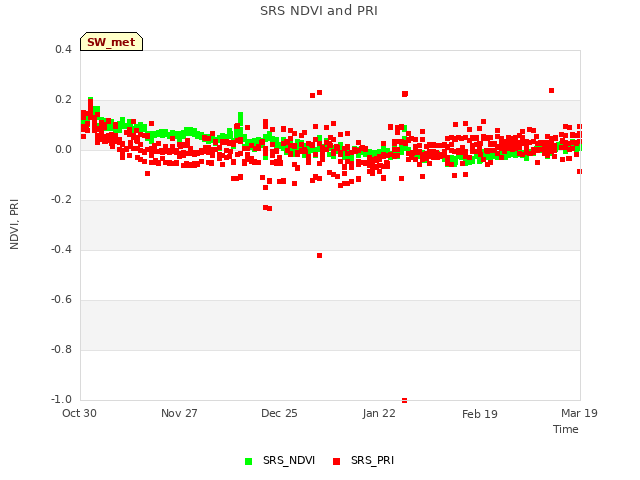
Task: Click the Time x-axis title
Action: coord(566,429)
